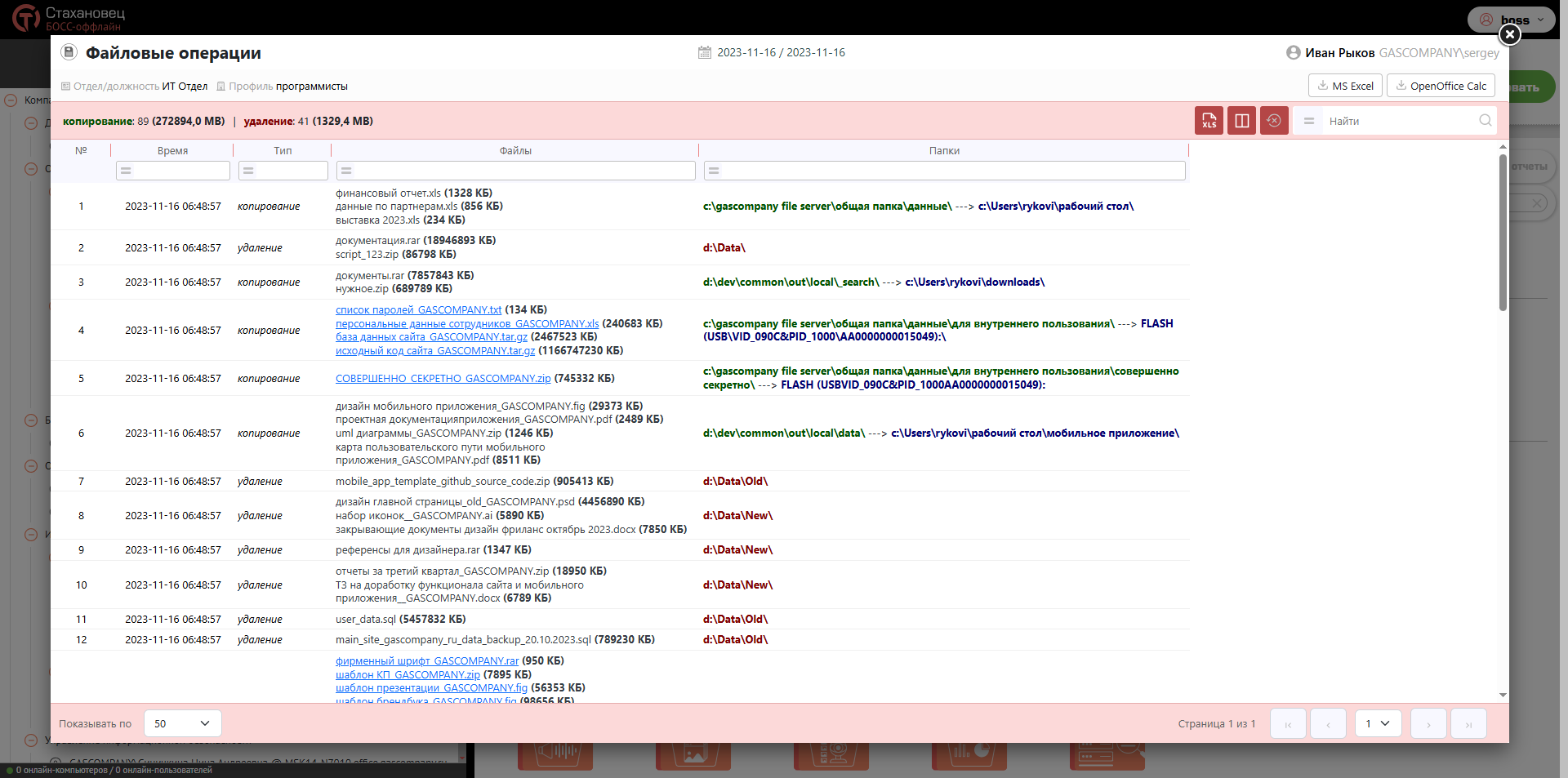Click the red XLS export icon
The height and width of the screenshot is (778, 1568).
[x=1209, y=121]
